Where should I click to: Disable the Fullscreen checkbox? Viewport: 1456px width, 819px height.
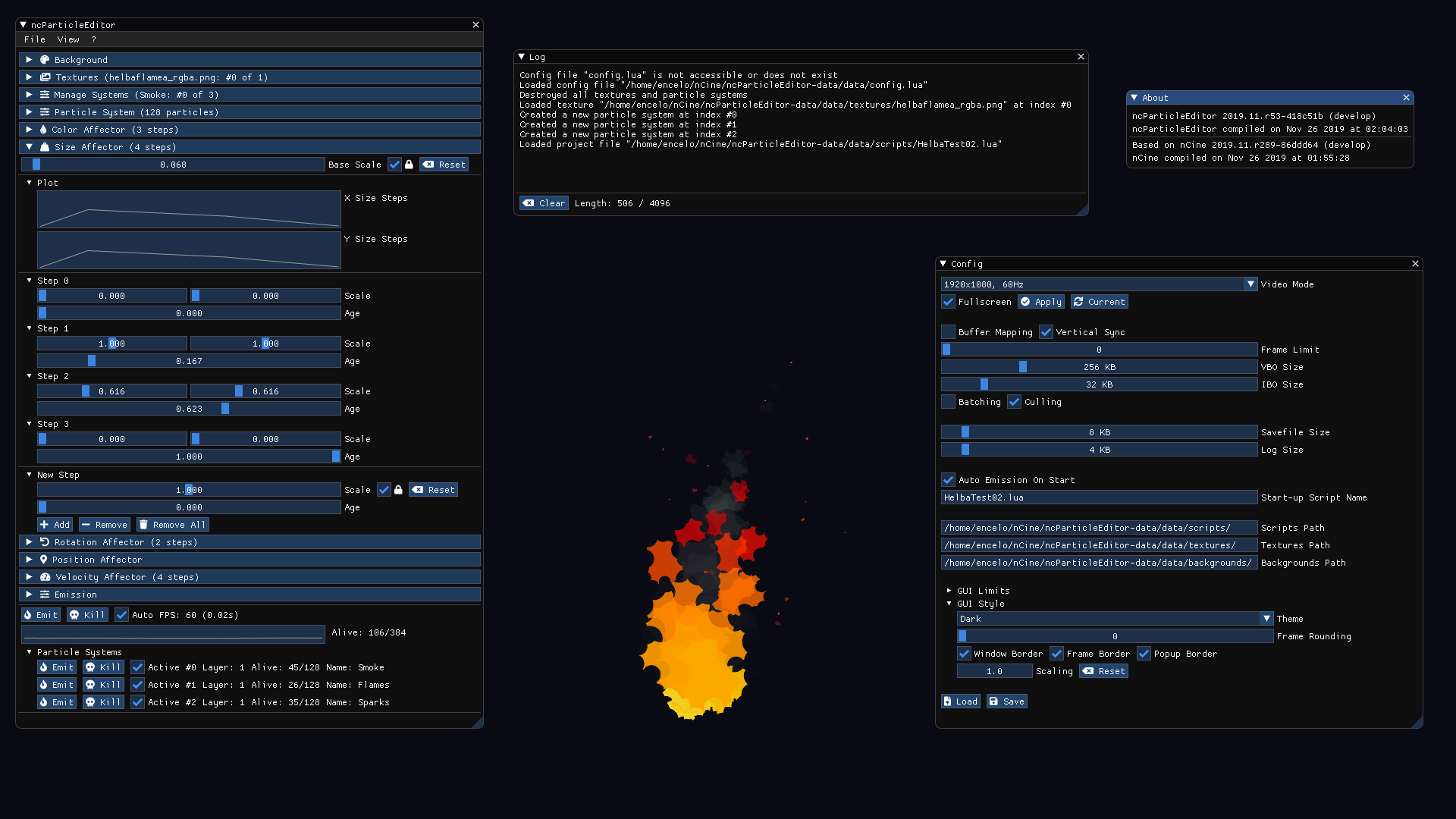pyautogui.click(x=948, y=302)
